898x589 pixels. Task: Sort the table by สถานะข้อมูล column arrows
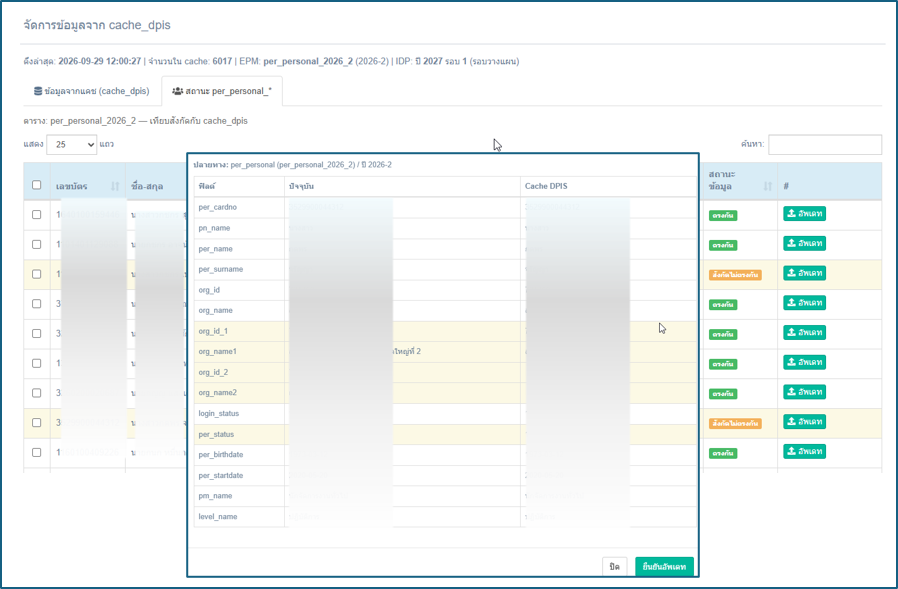pyautogui.click(x=767, y=186)
